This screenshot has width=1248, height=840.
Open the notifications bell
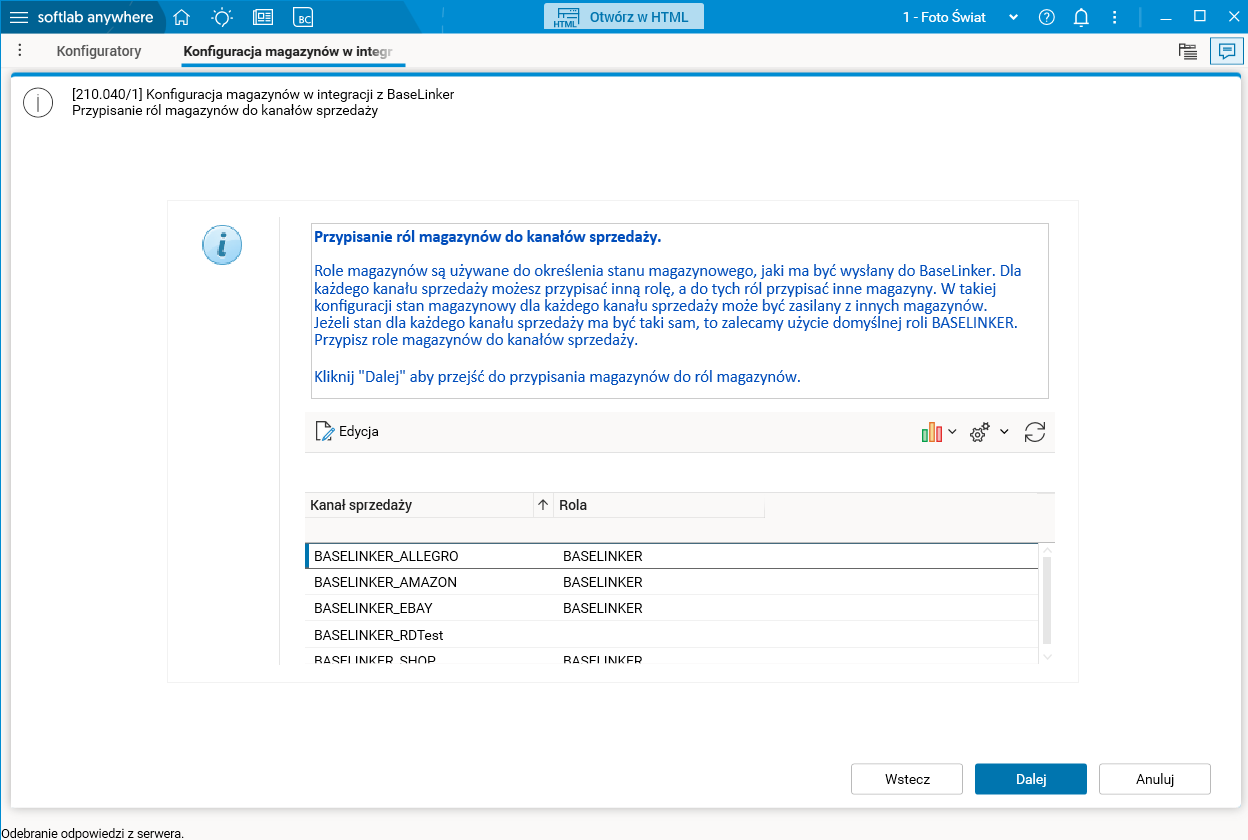coord(1081,17)
